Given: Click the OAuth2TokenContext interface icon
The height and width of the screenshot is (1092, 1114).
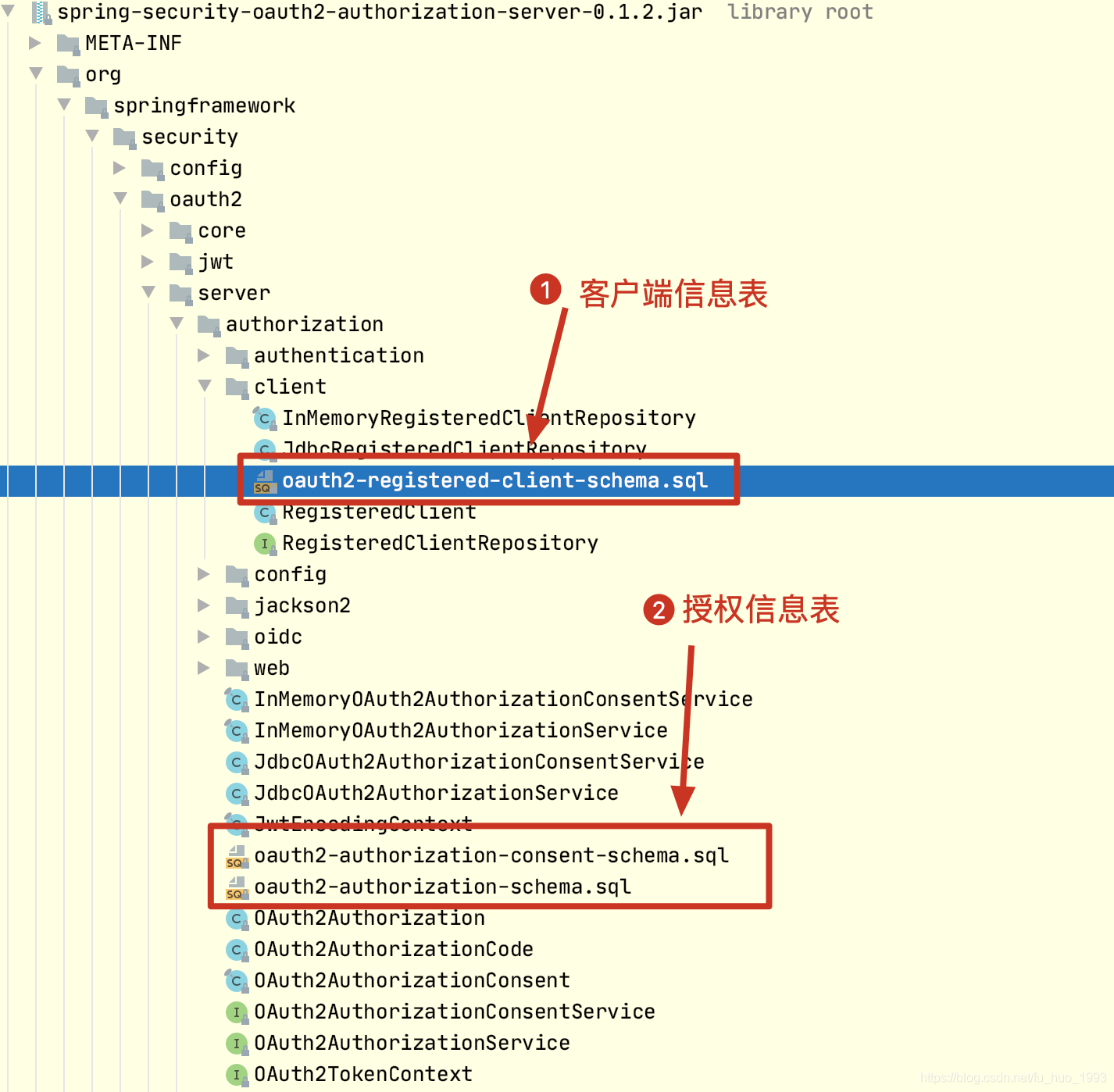Looking at the screenshot, I should pos(237,1074).
